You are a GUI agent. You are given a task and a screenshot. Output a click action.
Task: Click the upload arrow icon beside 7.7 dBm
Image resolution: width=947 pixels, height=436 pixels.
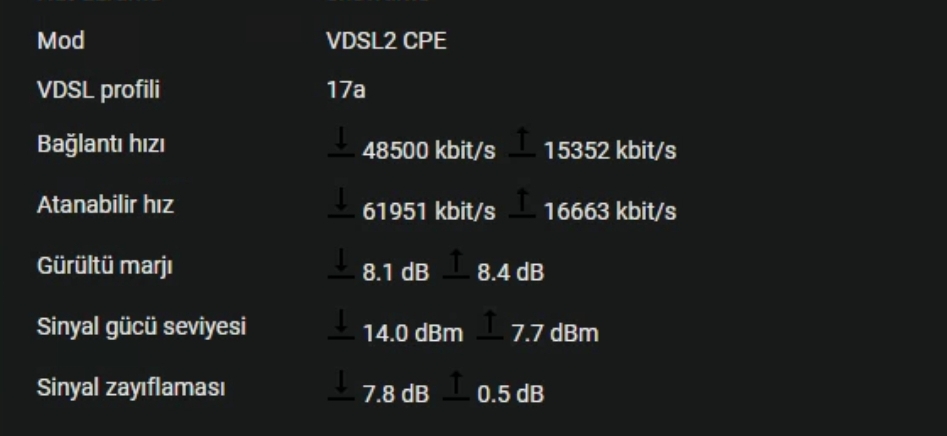490,324
